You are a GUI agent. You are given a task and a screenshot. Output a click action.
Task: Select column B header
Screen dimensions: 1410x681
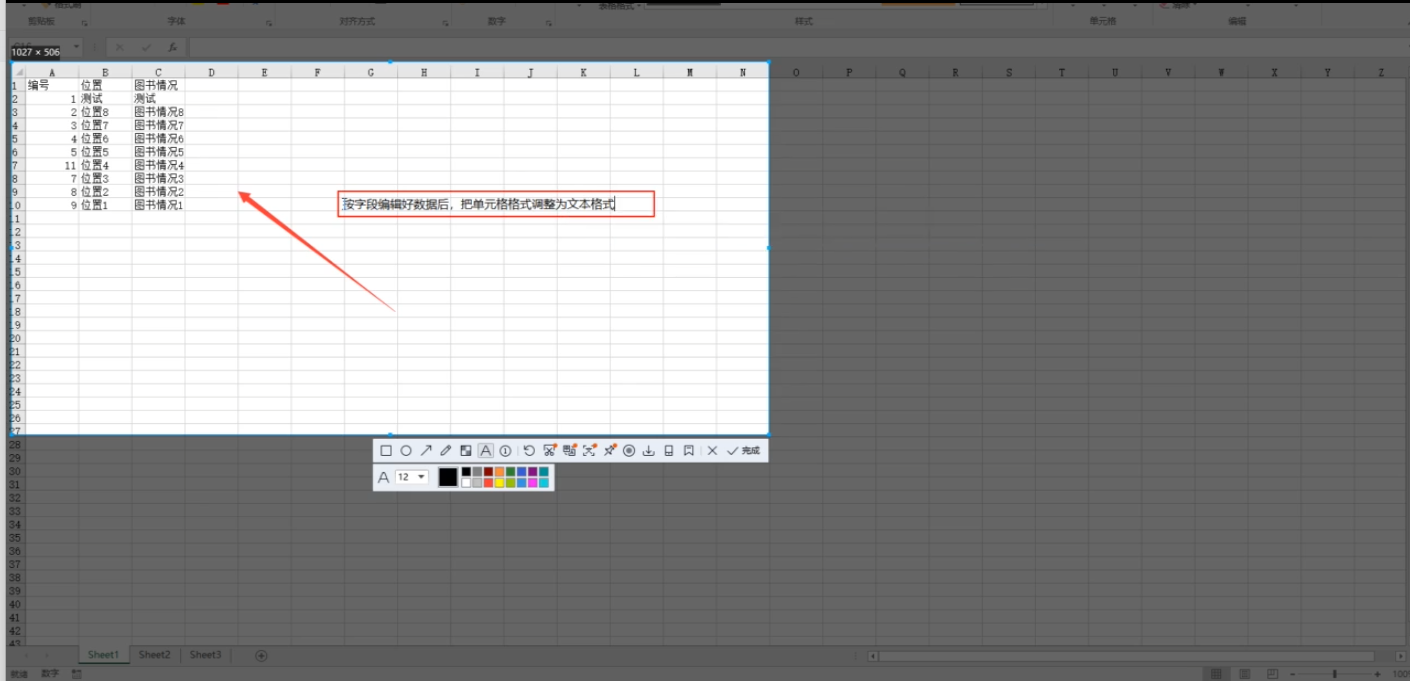pyautogui.click(x=105, y=72)
